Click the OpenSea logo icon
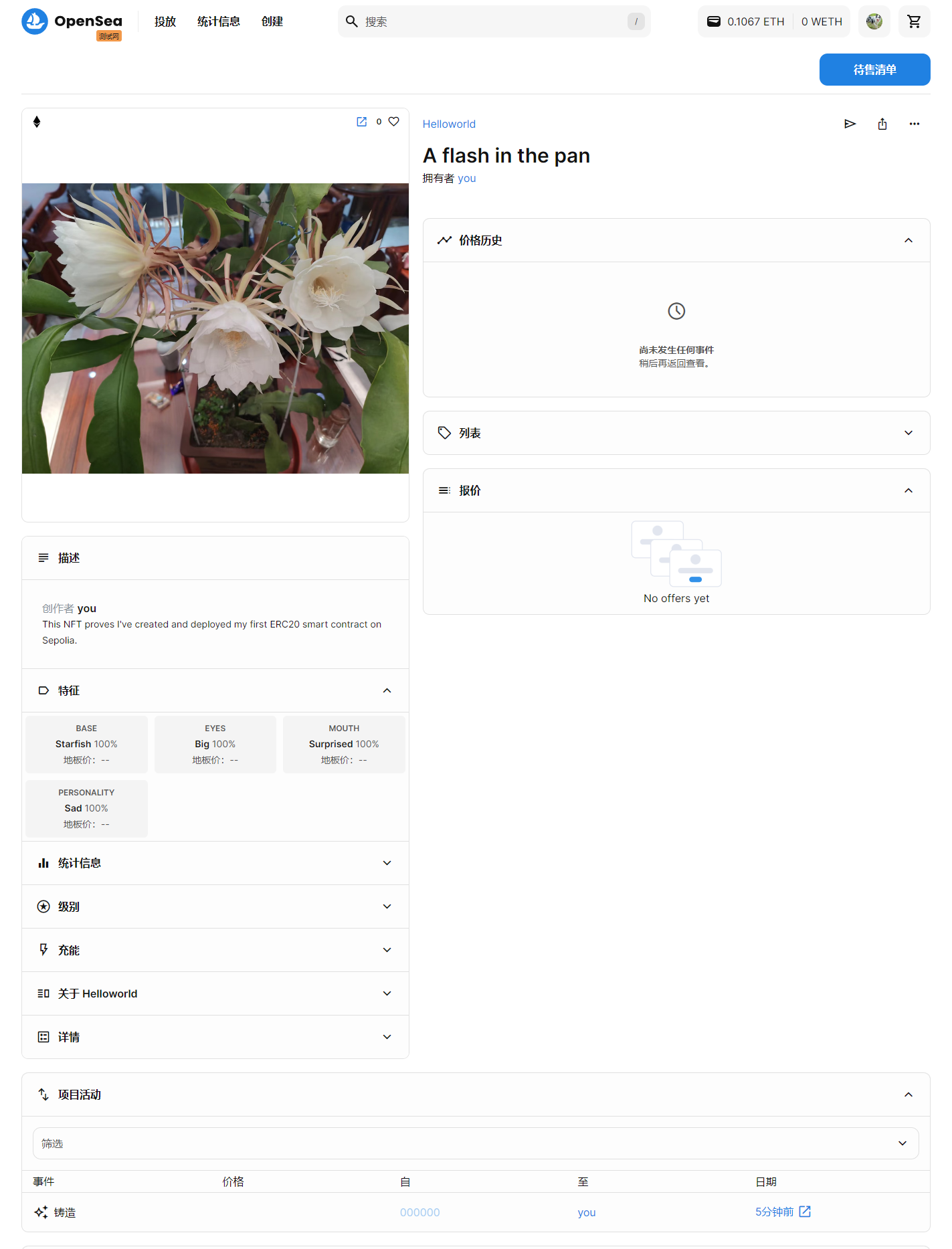This screenshot has width=952, height=1249. pos(35,21)
